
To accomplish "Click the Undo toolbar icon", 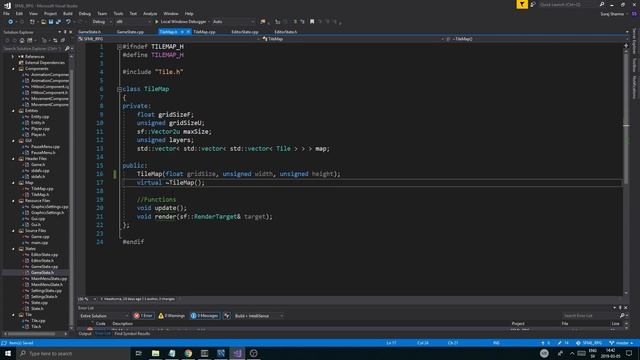I will (68, 22).
